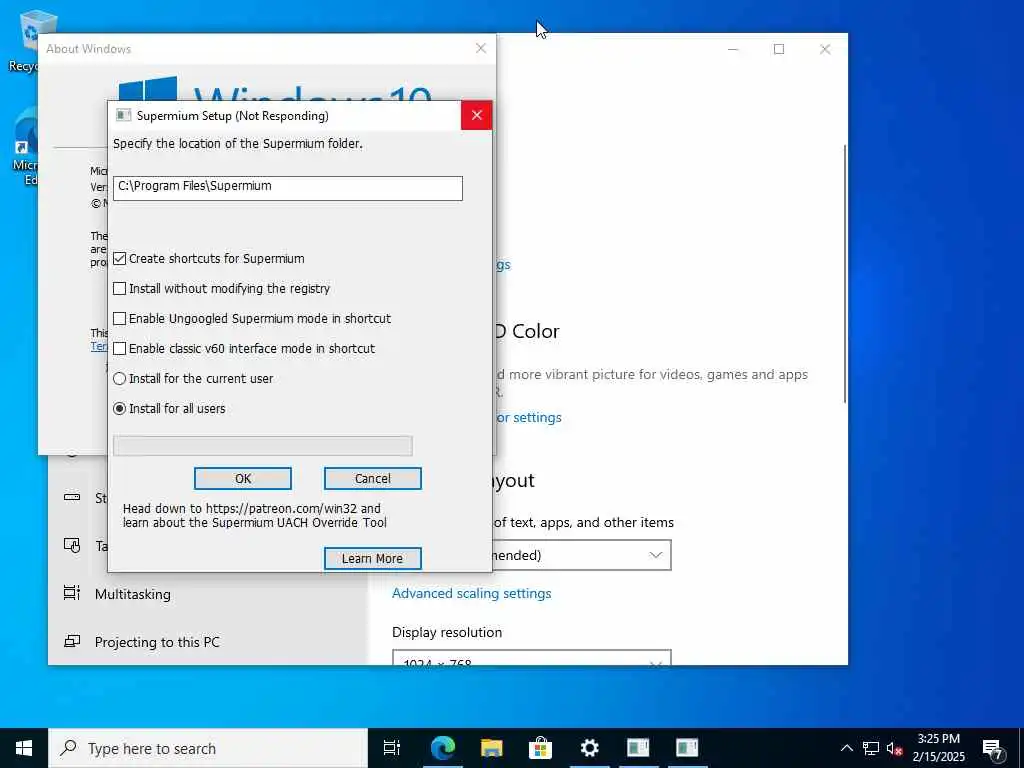Click the Tablet icon in Settings sidebar
This screenshot has width=1024, height=768.
[72, 545]
